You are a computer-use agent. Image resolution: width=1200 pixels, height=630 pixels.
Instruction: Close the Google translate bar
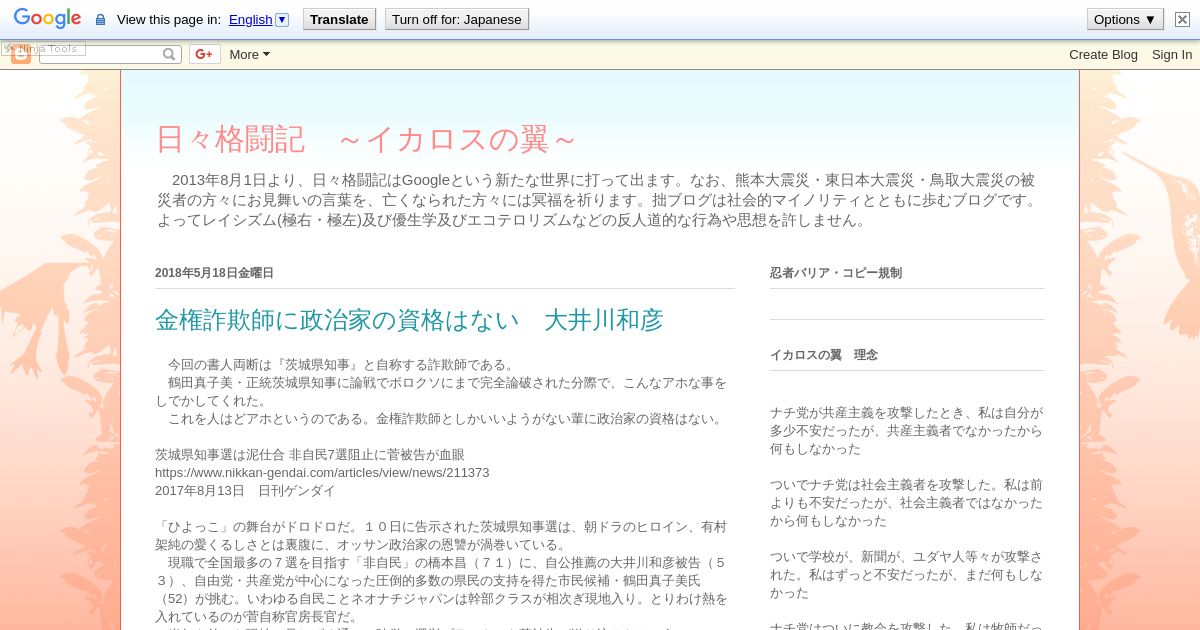point(1182,19)
